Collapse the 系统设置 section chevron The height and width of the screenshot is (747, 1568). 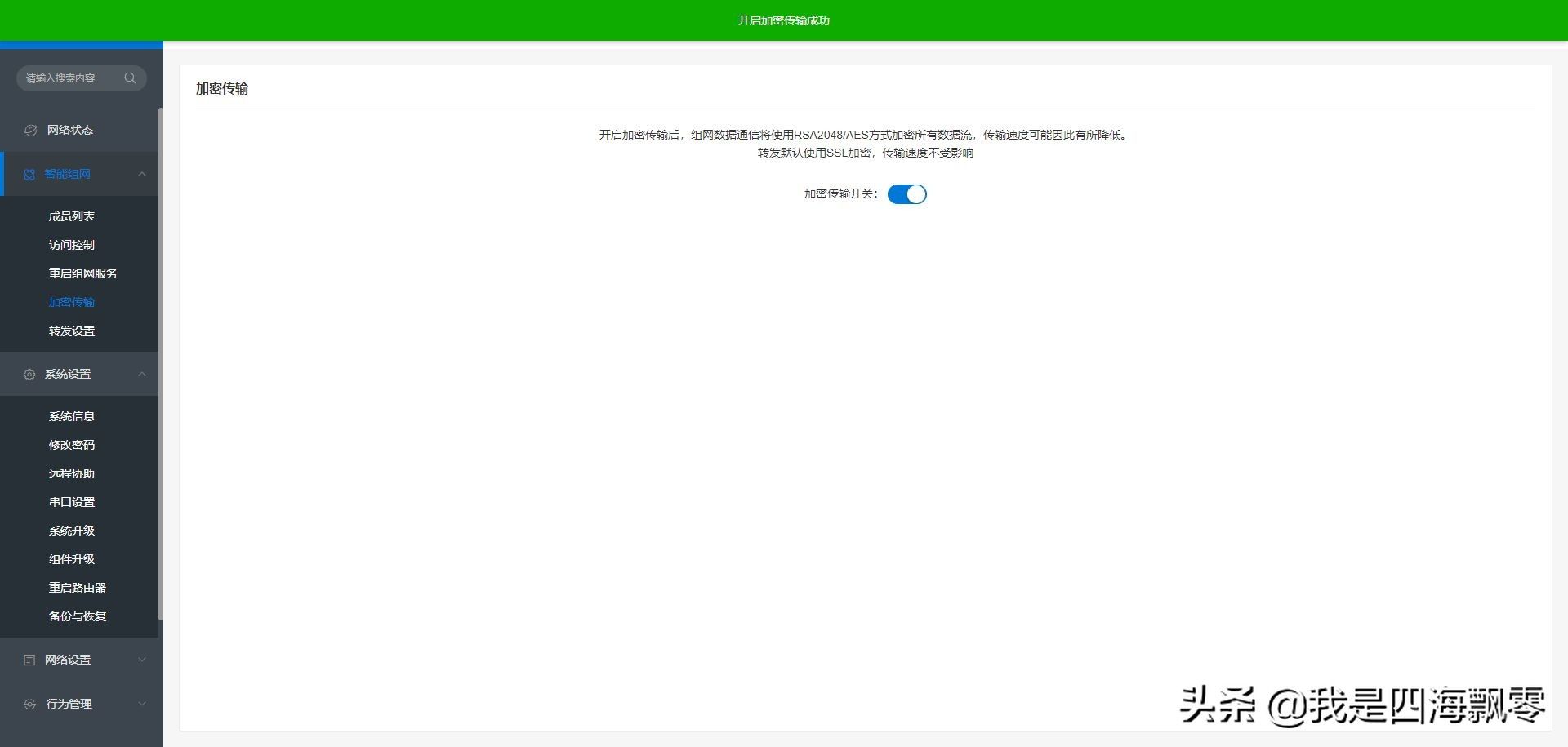[x=142, y=374]
